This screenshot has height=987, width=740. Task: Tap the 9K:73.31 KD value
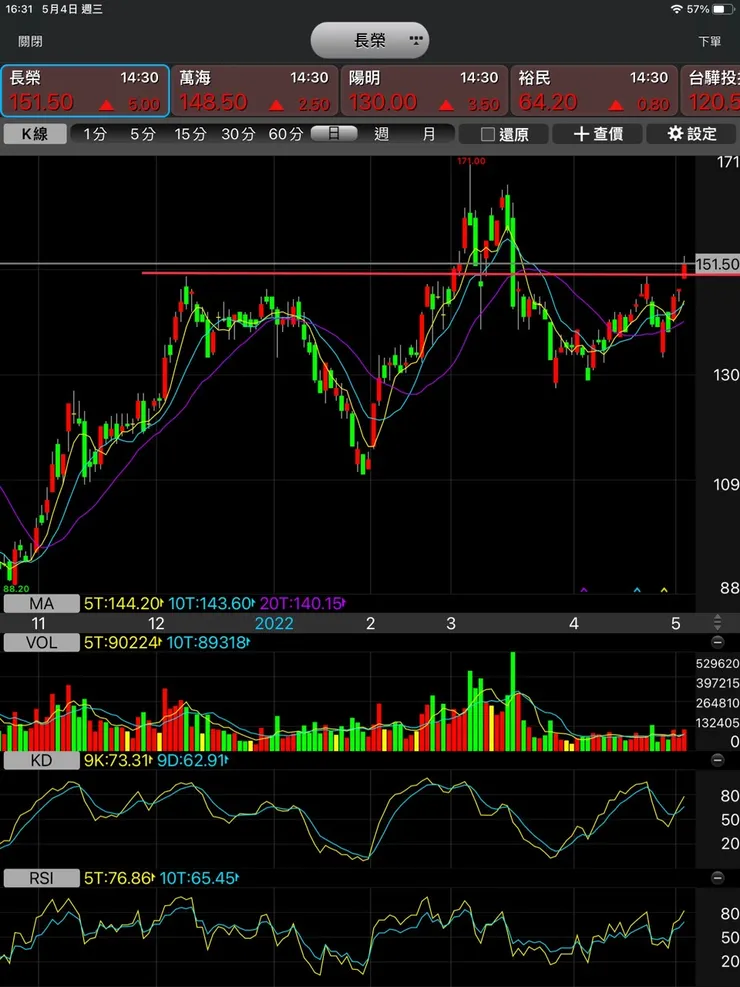point(118,760)
